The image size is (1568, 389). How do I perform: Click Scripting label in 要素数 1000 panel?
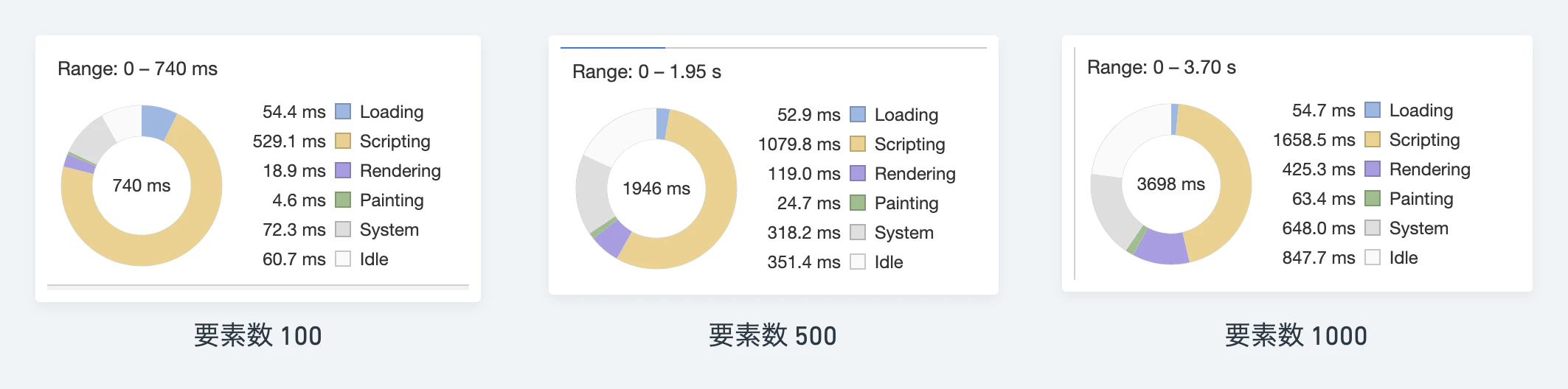1425,140
